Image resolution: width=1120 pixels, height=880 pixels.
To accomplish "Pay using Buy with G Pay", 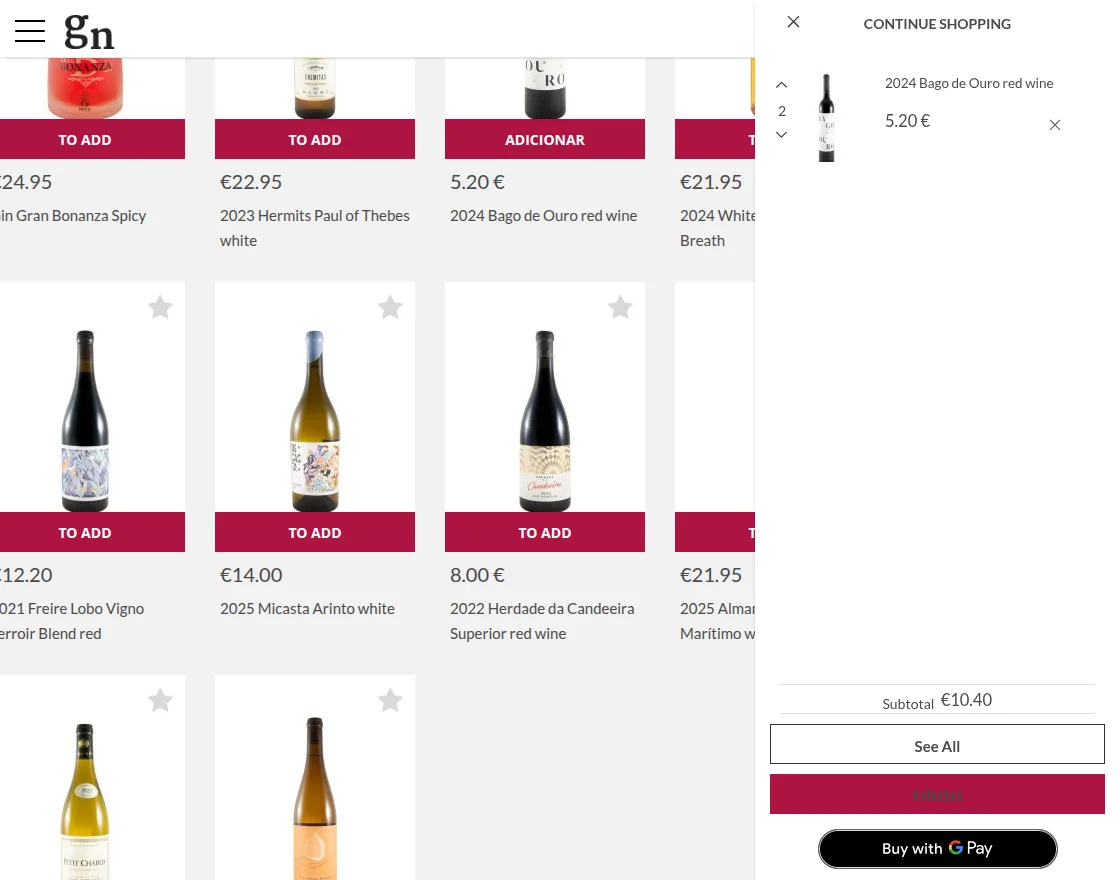I will tap(937, 849).
